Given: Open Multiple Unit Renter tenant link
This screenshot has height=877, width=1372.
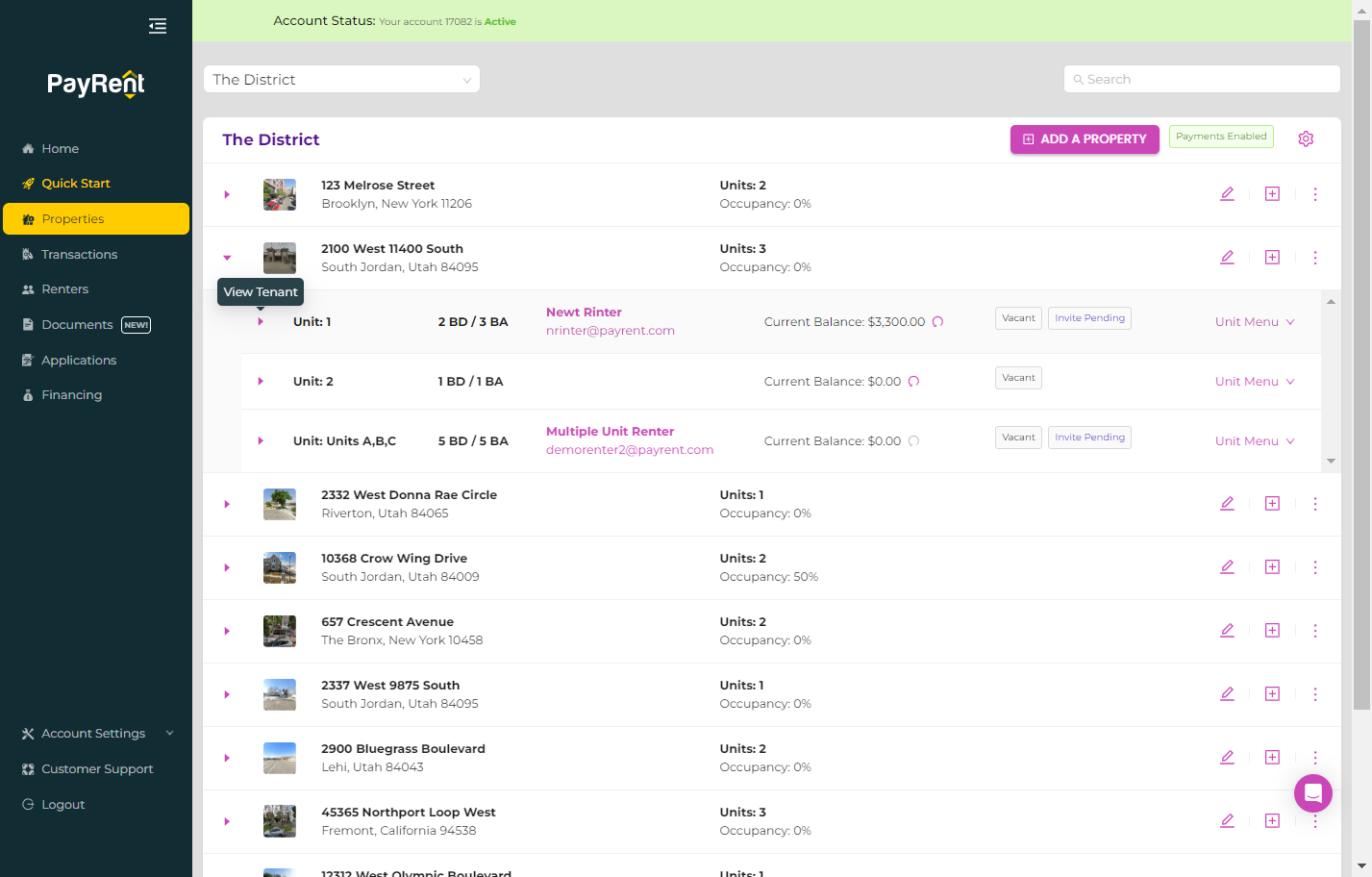Looking at the screenshot, I should [610, 432].
